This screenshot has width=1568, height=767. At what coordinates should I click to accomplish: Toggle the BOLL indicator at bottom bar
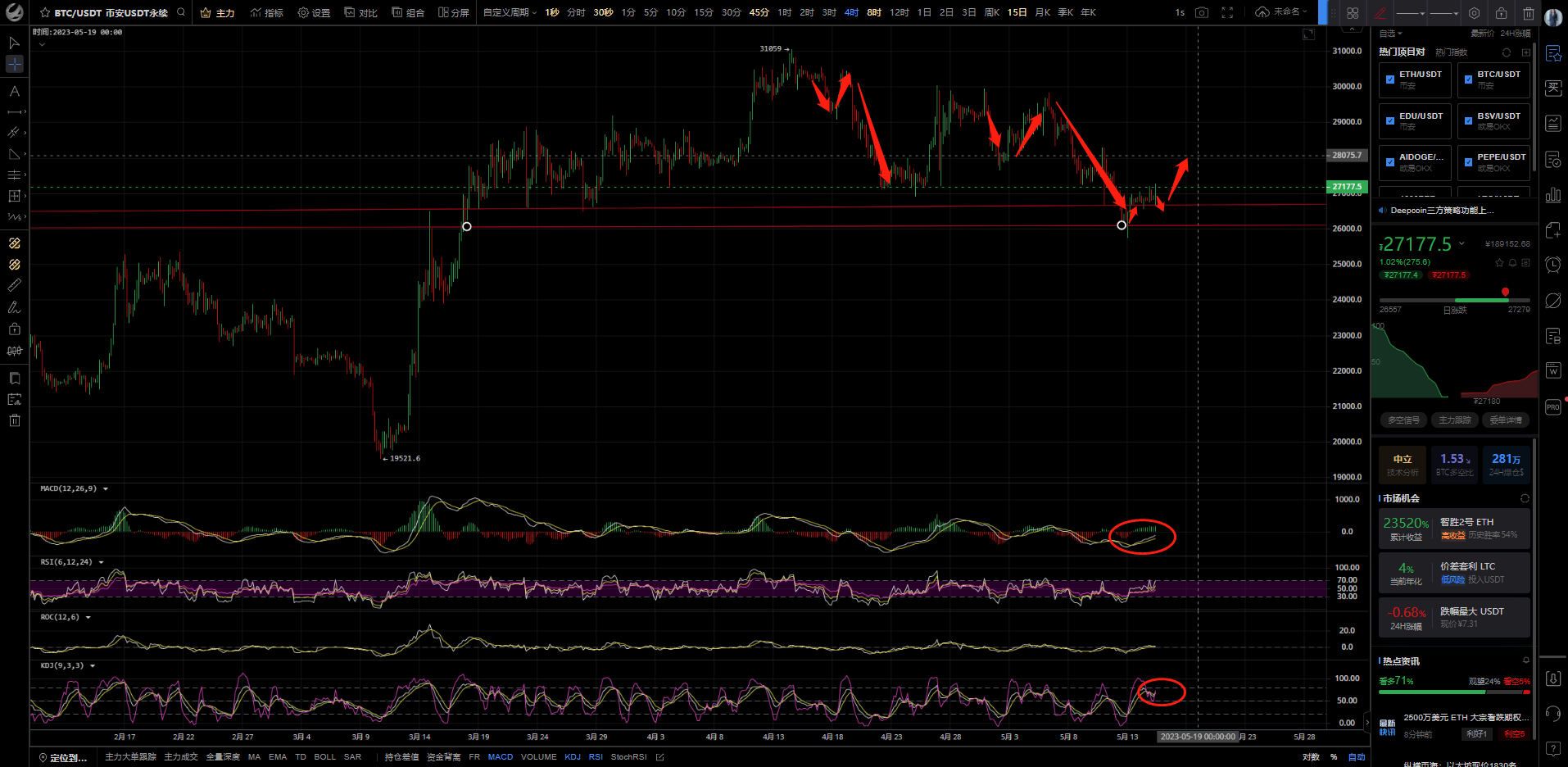[x=325, y=757]
